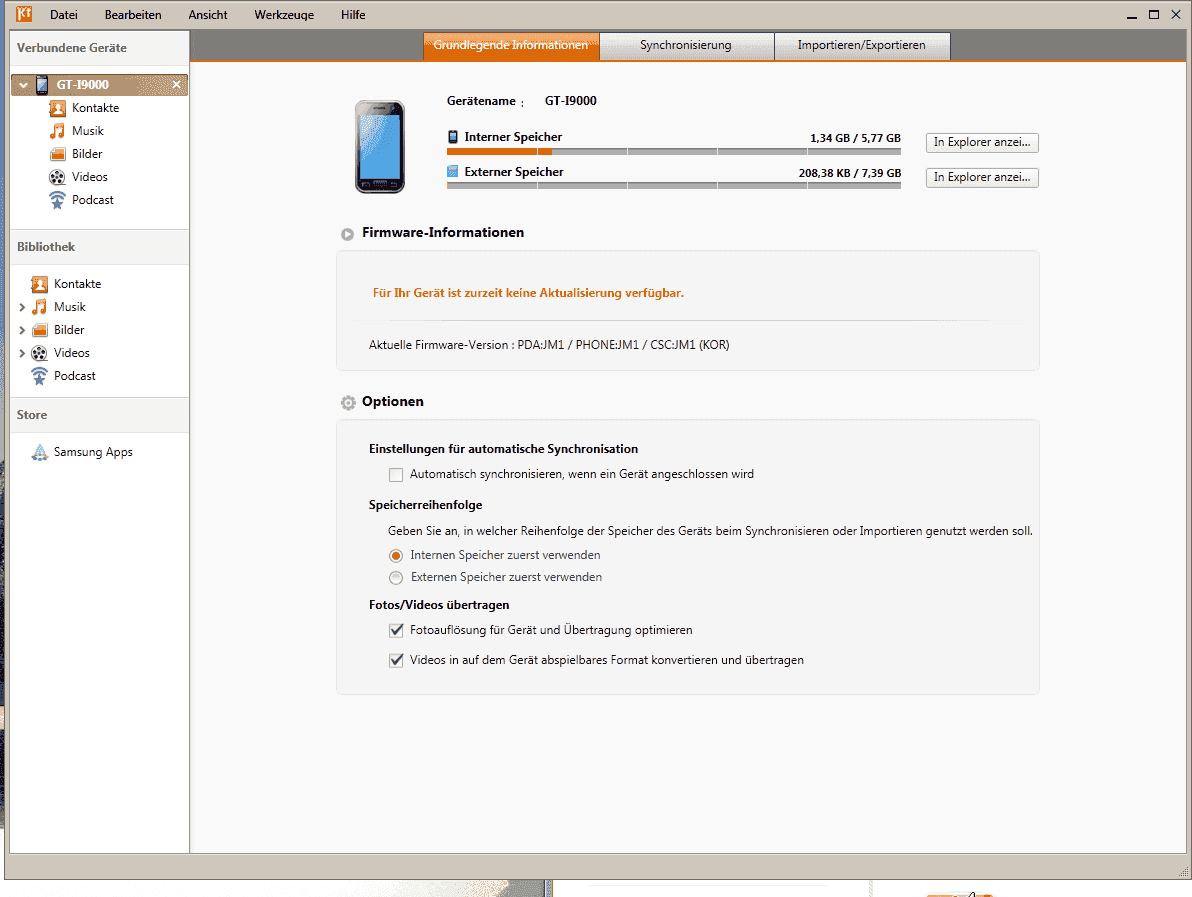This screenshot has height=897, width=1192.
Task: Select GT-I9000 in connected devices
Action: pos(100,84)
